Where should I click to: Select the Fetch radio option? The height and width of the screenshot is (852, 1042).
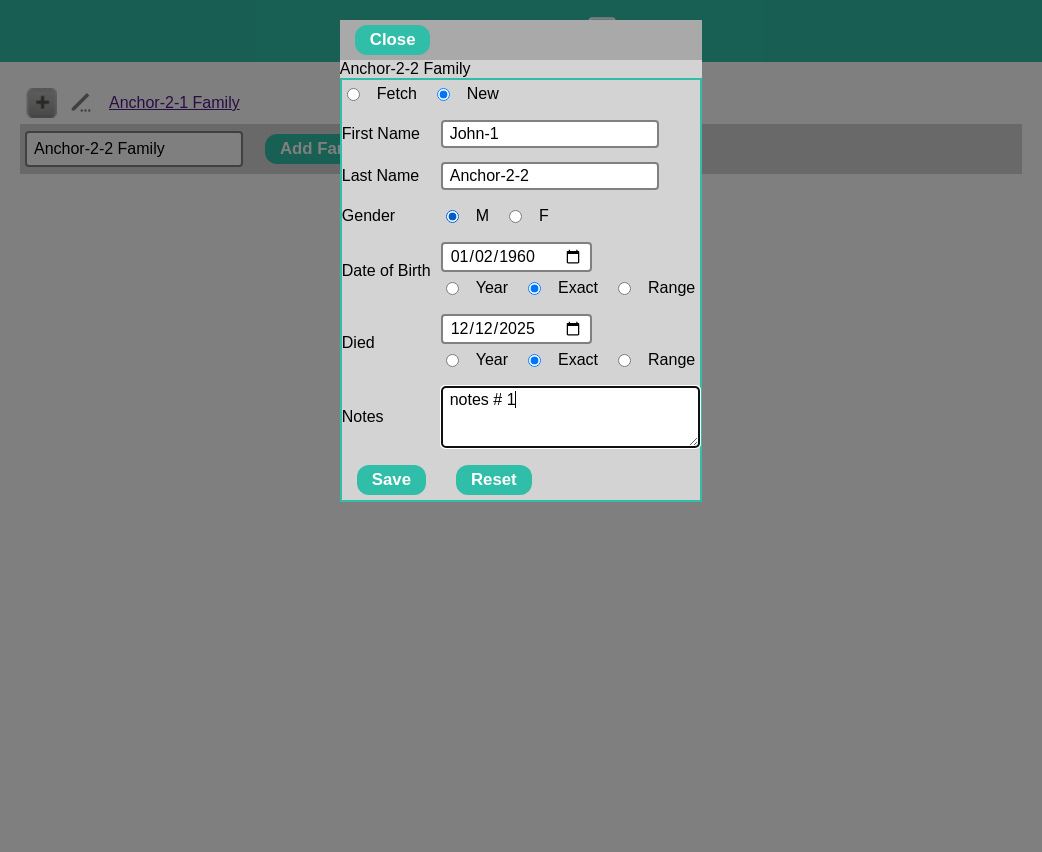click(353, 95)
